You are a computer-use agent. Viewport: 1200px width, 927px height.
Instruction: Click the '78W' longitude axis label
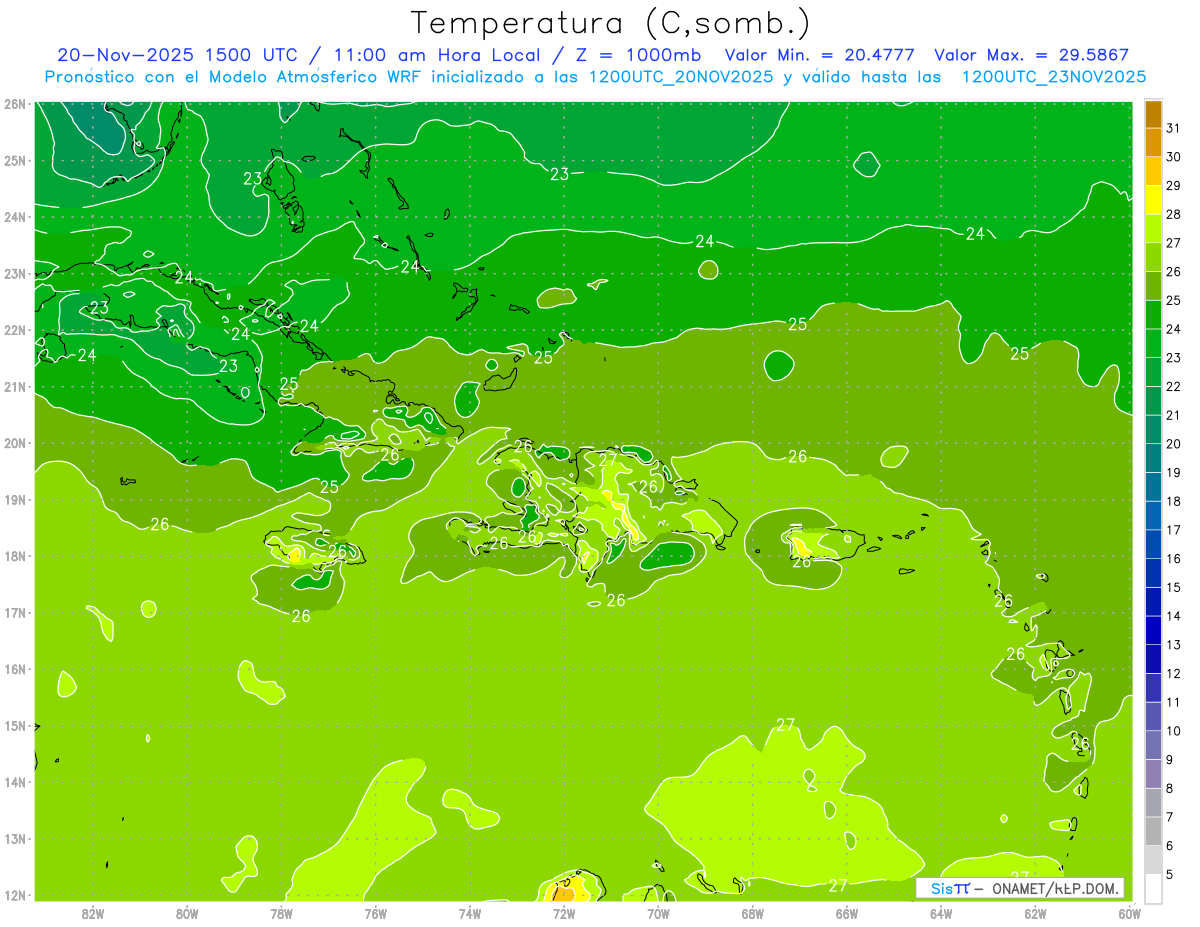point(281,913)
